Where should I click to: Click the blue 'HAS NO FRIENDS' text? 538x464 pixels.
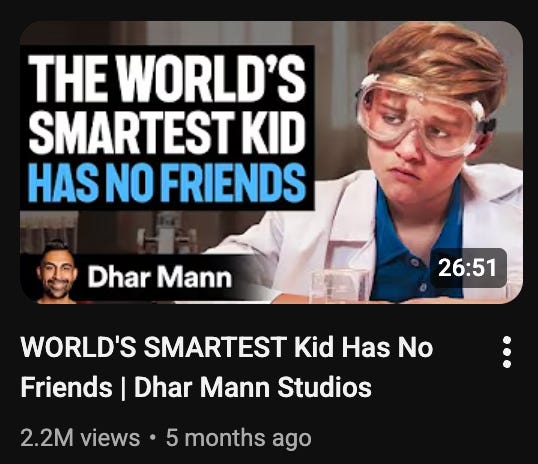[167, 182]
